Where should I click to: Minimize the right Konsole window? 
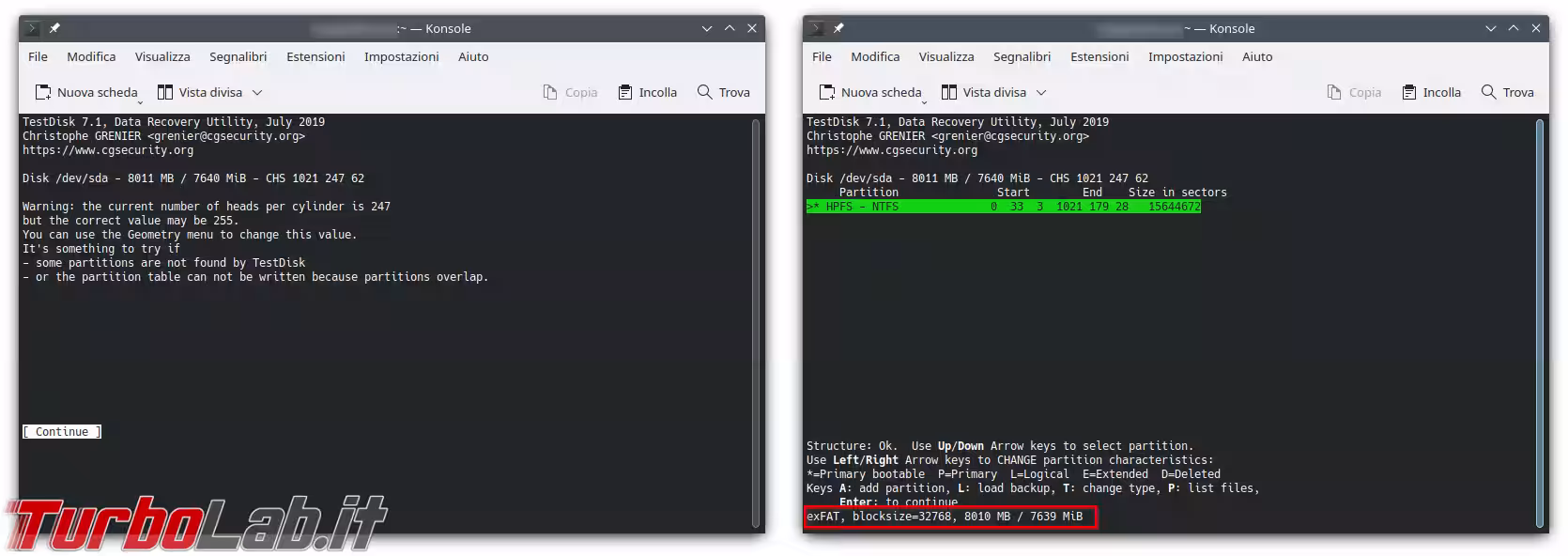pyautogui.click(x=1491, y=28)
